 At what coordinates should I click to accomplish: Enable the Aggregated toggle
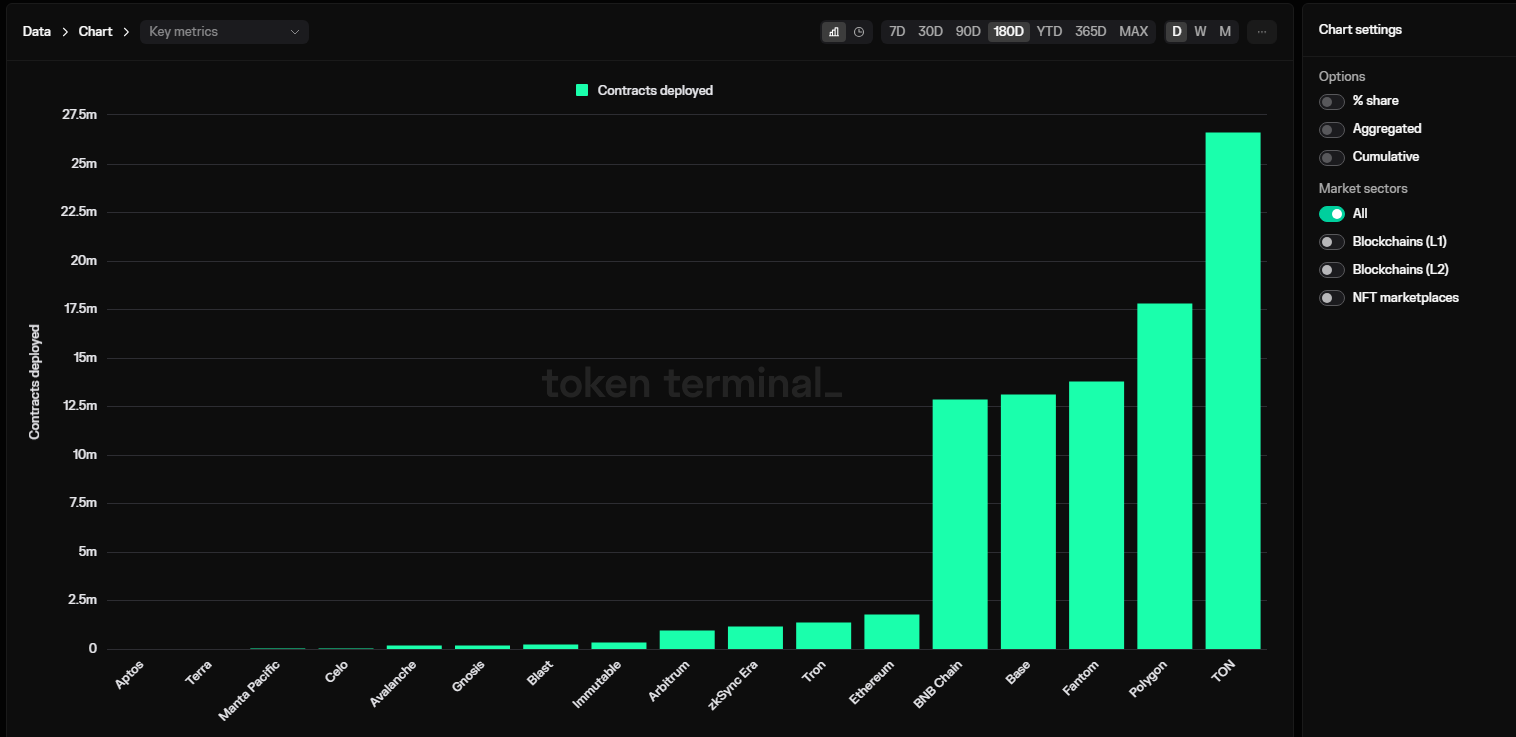[x=1332, y=129]
